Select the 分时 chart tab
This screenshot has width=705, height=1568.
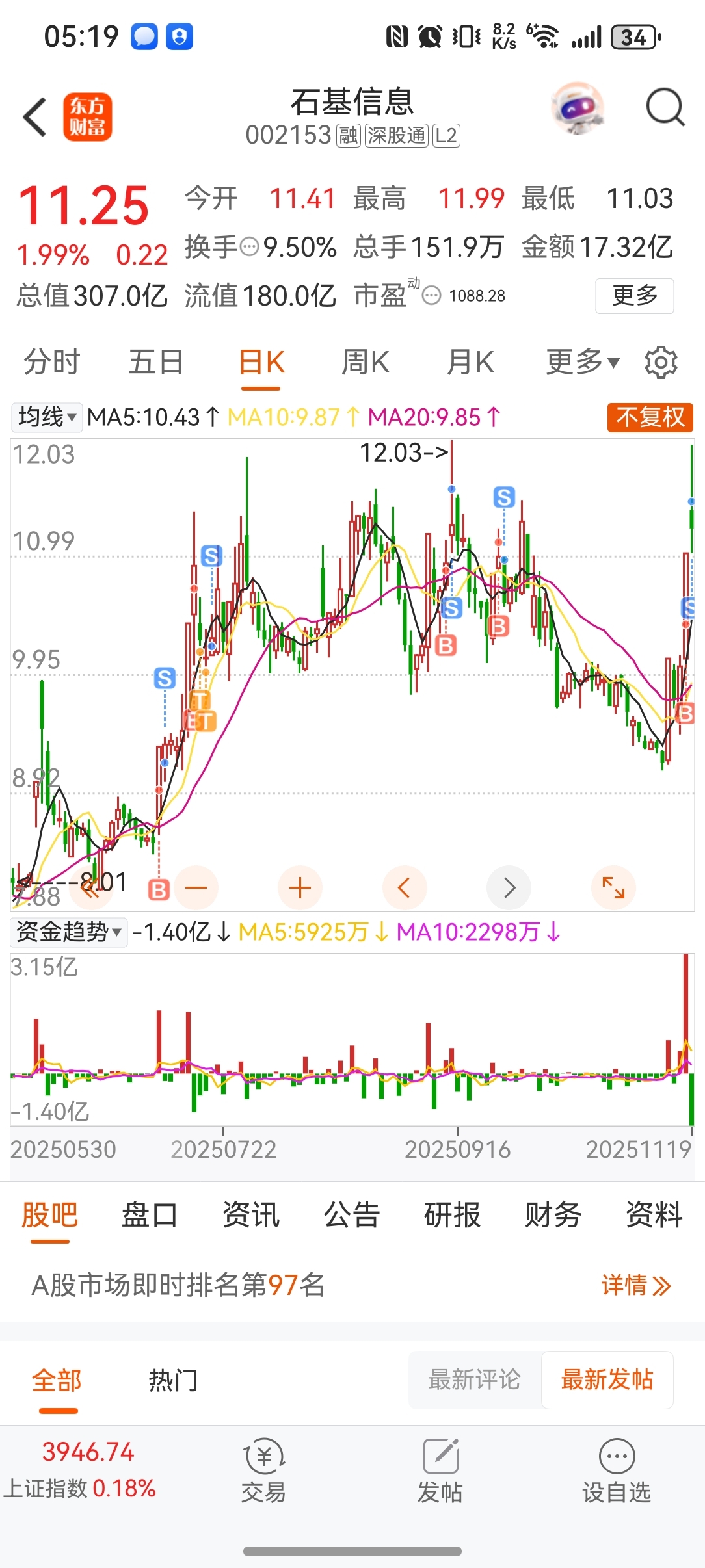pyautogui.click(x=52, y=362)
